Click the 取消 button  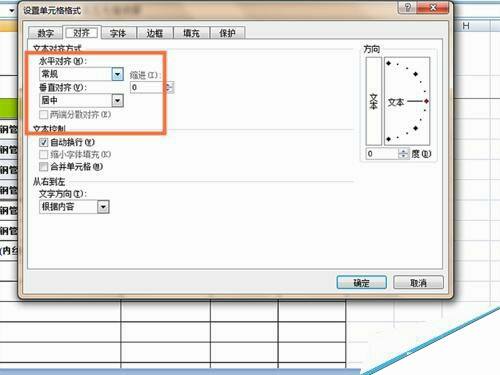(x=418, y=283)
